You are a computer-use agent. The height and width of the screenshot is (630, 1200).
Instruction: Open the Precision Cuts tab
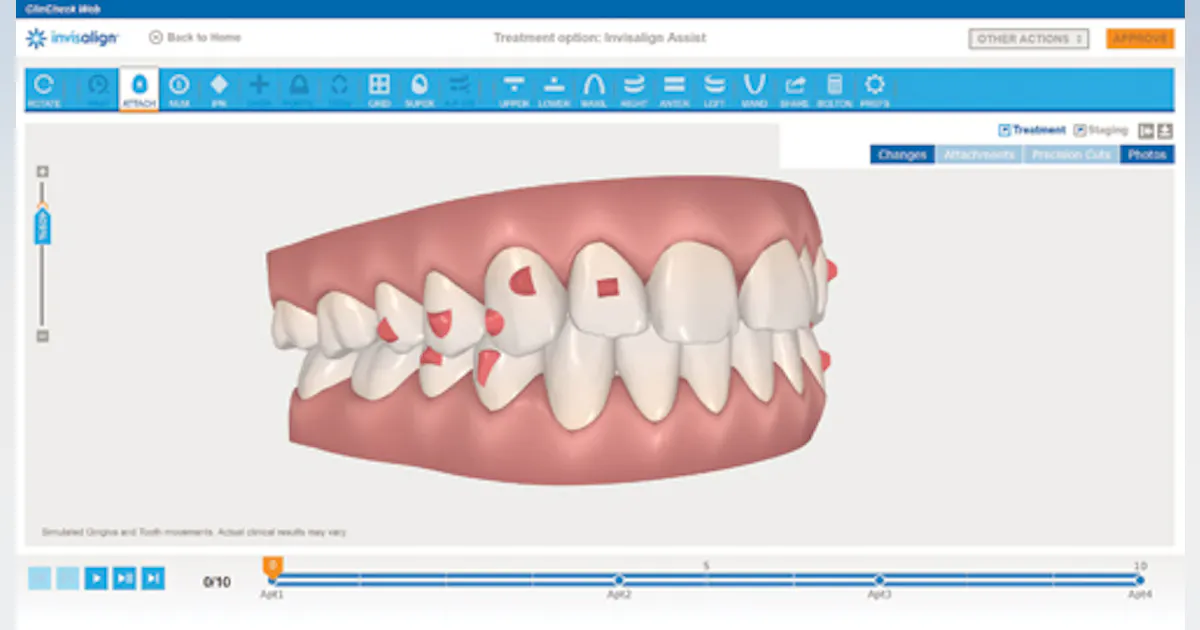pyautogui.click(x=1071, y=155)
